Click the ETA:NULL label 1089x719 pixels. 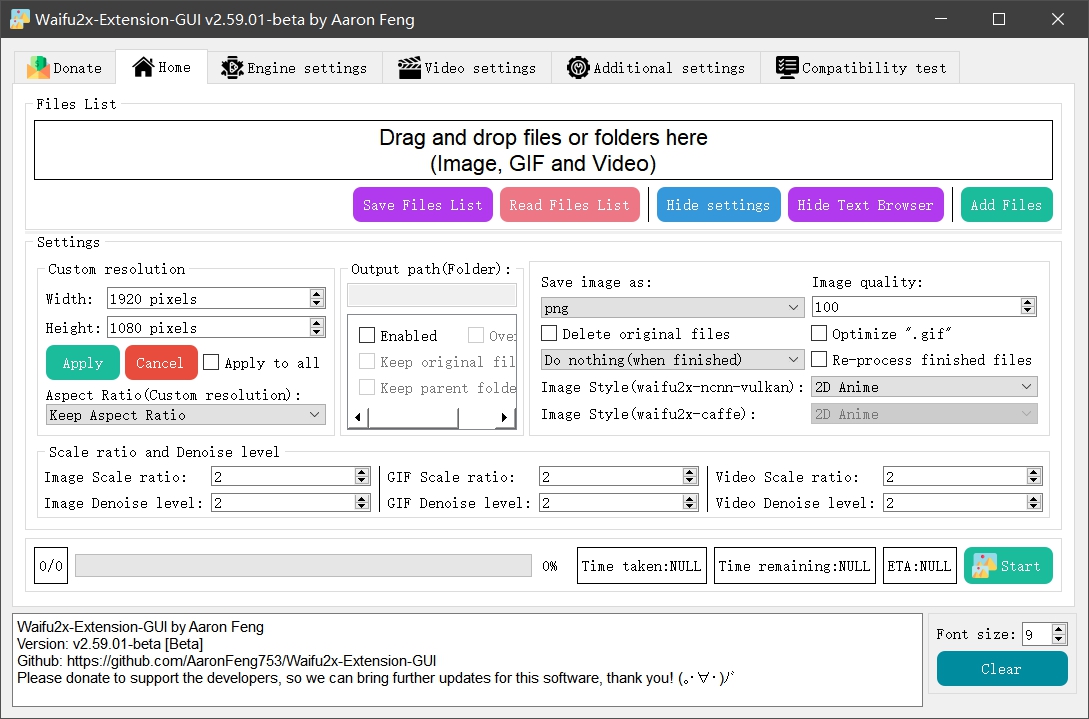click(920, 565)
